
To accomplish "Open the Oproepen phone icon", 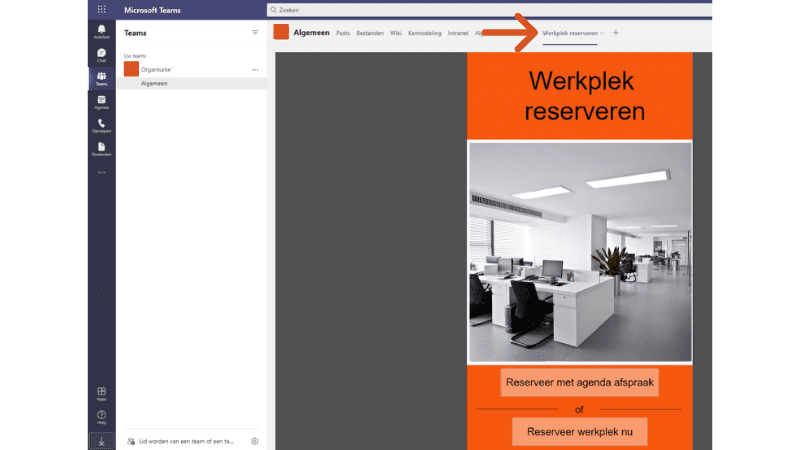I will coord(102,123).
